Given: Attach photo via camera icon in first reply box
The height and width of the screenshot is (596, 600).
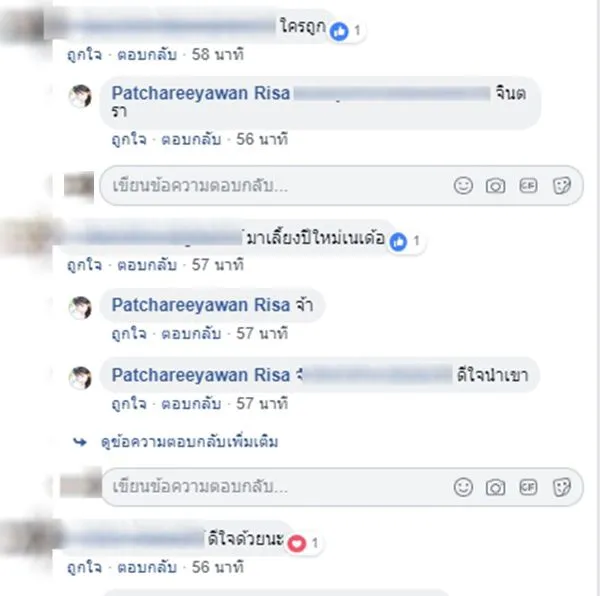Looking at the screenshot, I should [x=496, y=186].
